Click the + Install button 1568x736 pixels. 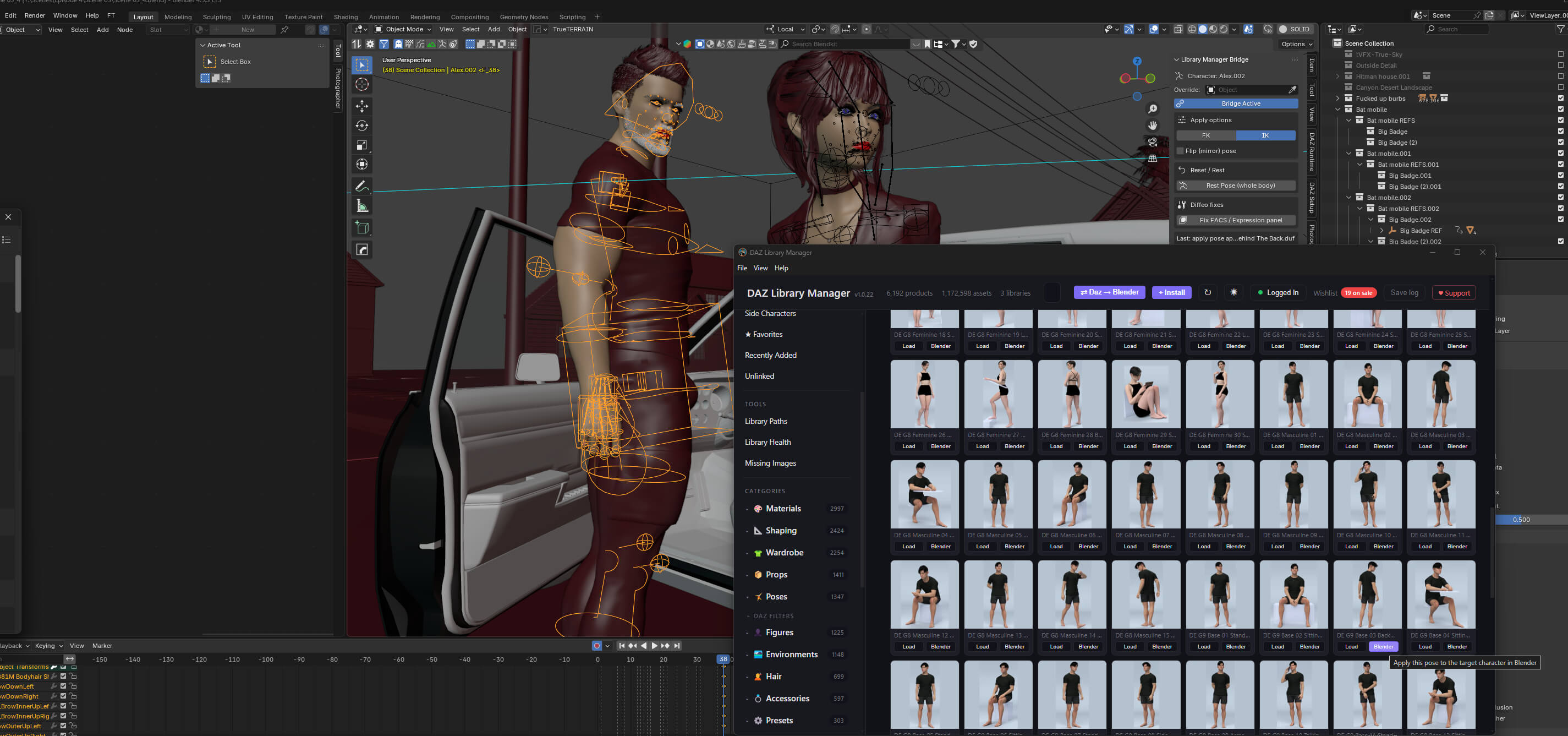click(1172, 292)
